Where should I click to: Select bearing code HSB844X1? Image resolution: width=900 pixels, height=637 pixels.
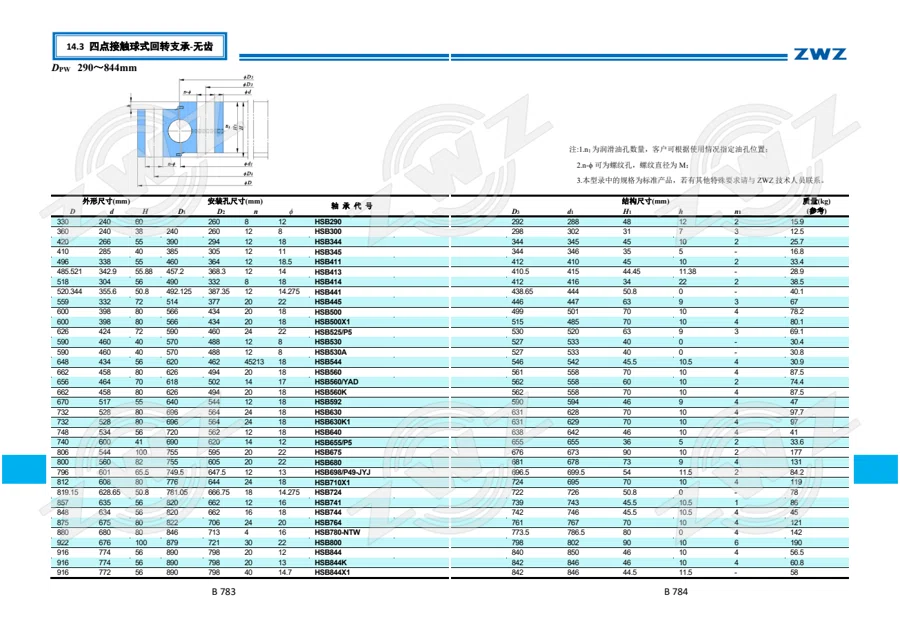coord(332,573)
